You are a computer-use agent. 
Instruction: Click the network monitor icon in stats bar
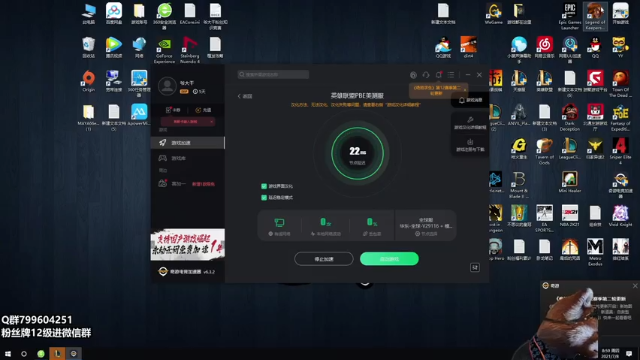tap(280, 222)
